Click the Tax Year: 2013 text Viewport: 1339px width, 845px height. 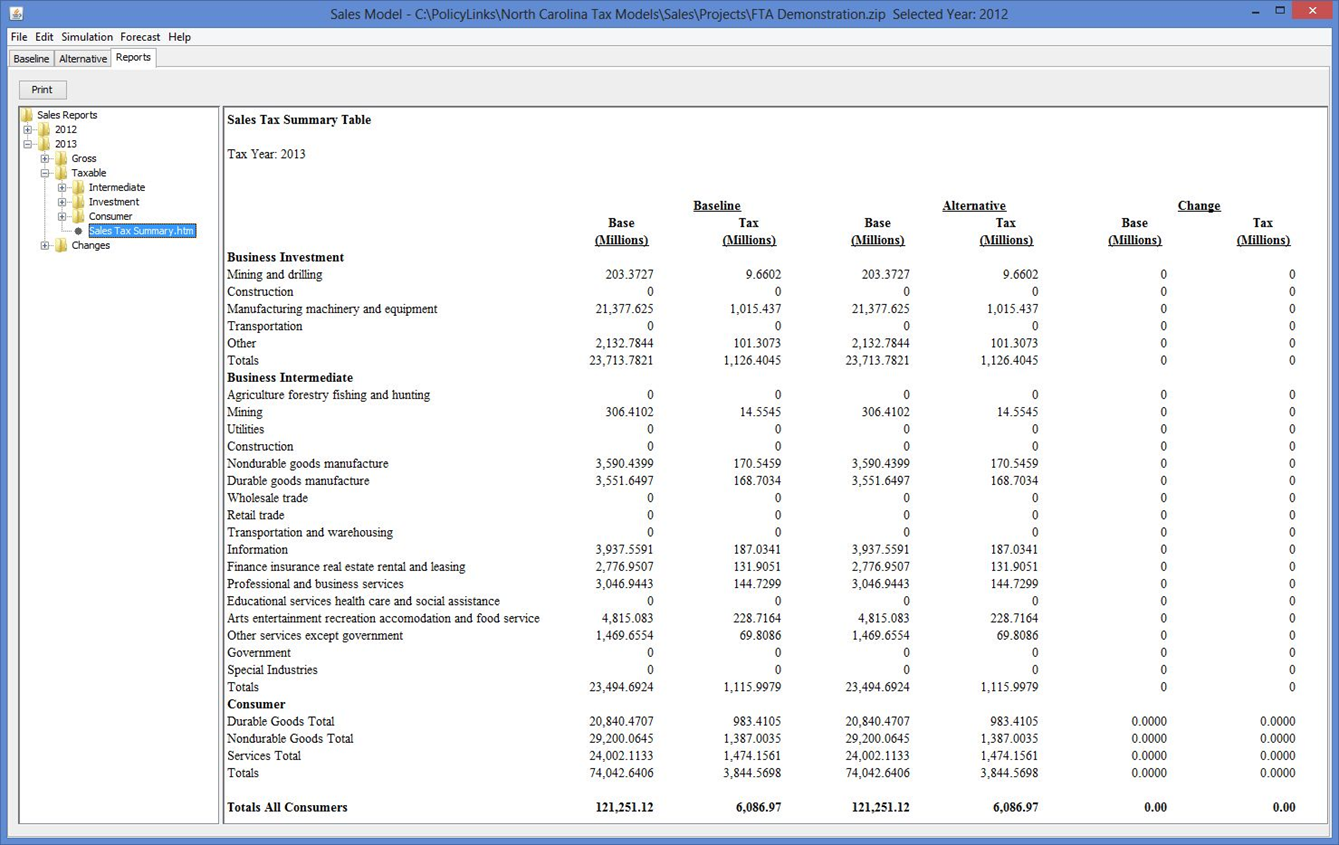tap(266, 154)
